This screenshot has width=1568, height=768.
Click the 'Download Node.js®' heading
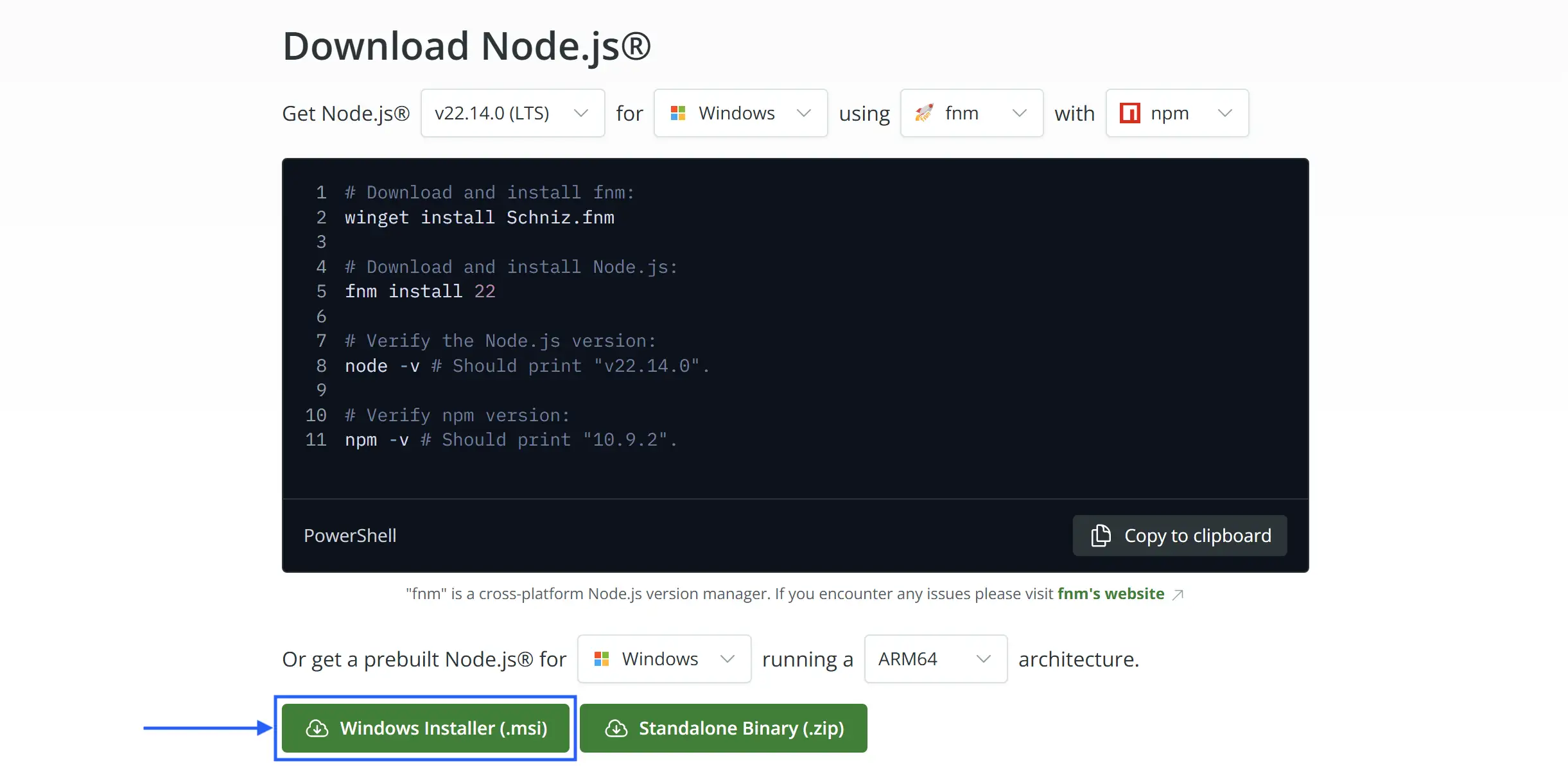click(467, 46)
